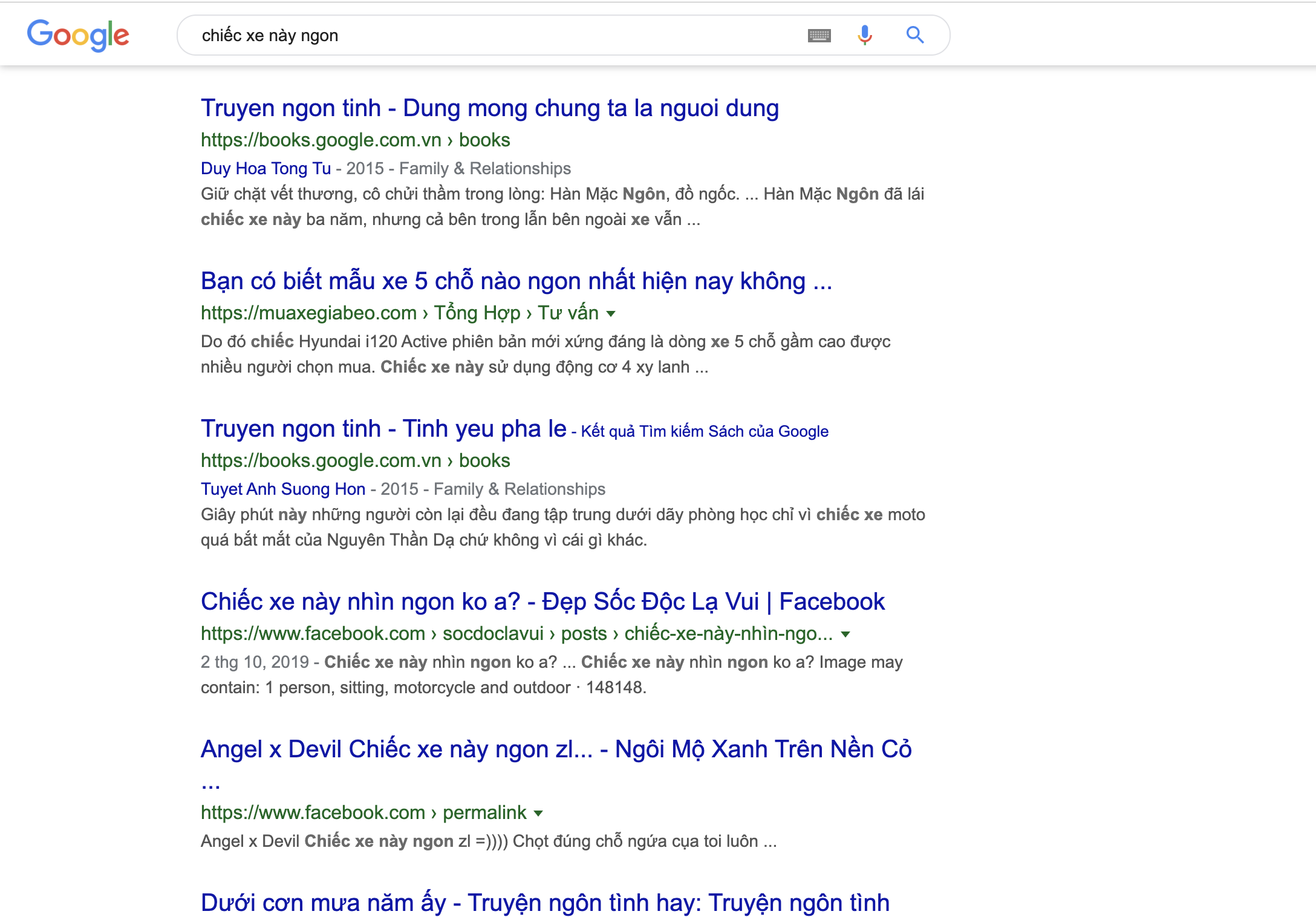Click '2015 - Family & Relationships' under Tuyet Anh
Image resolution: width=1316 pixels, height=917 pixels.
coord(493,489)
